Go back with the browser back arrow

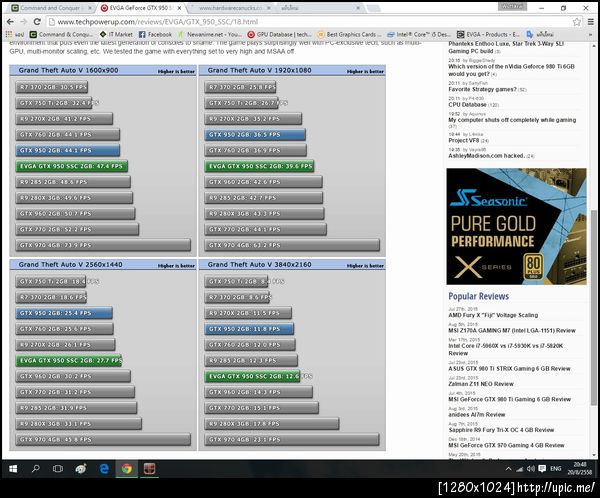click(10, 22)
